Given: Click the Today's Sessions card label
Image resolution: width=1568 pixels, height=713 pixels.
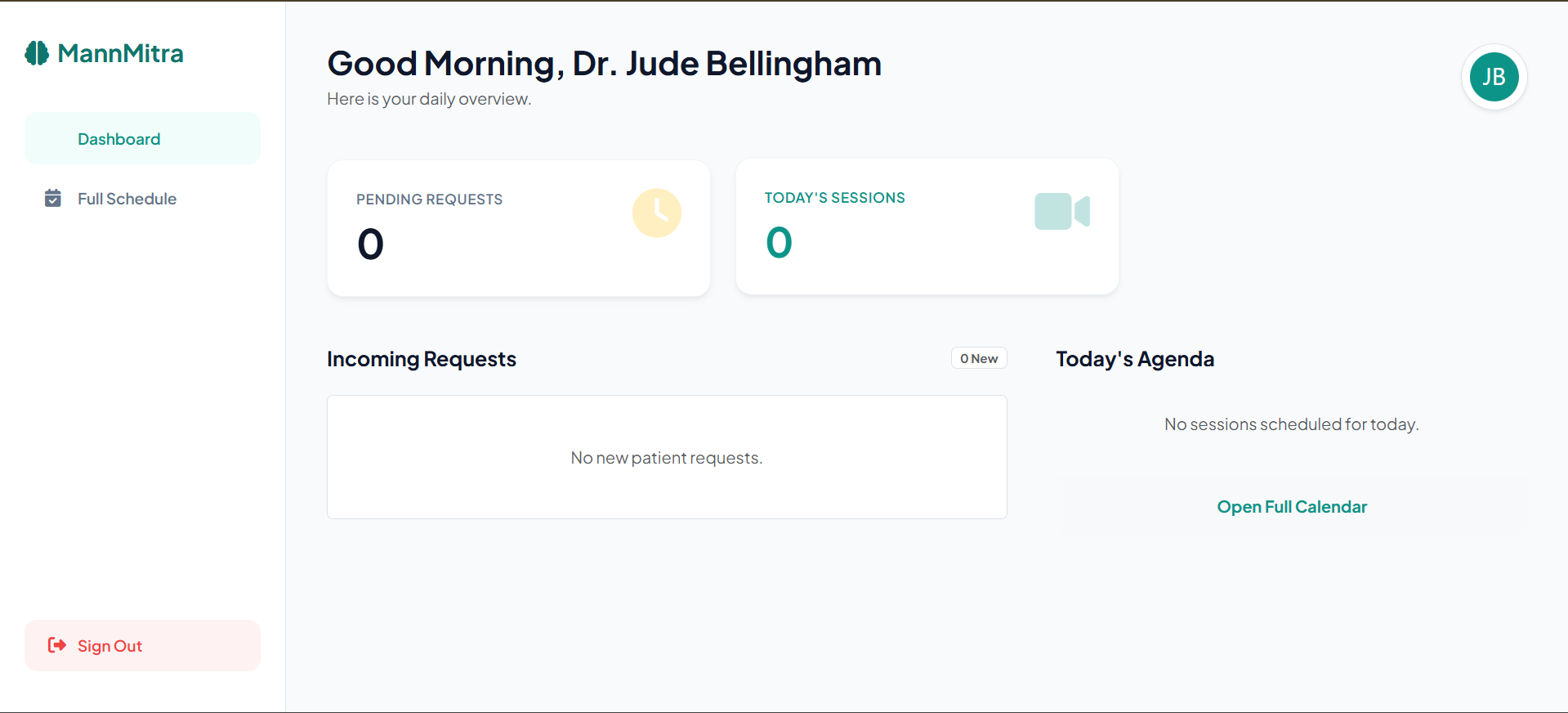Looking at the screenshot, I should click(834, 198).
